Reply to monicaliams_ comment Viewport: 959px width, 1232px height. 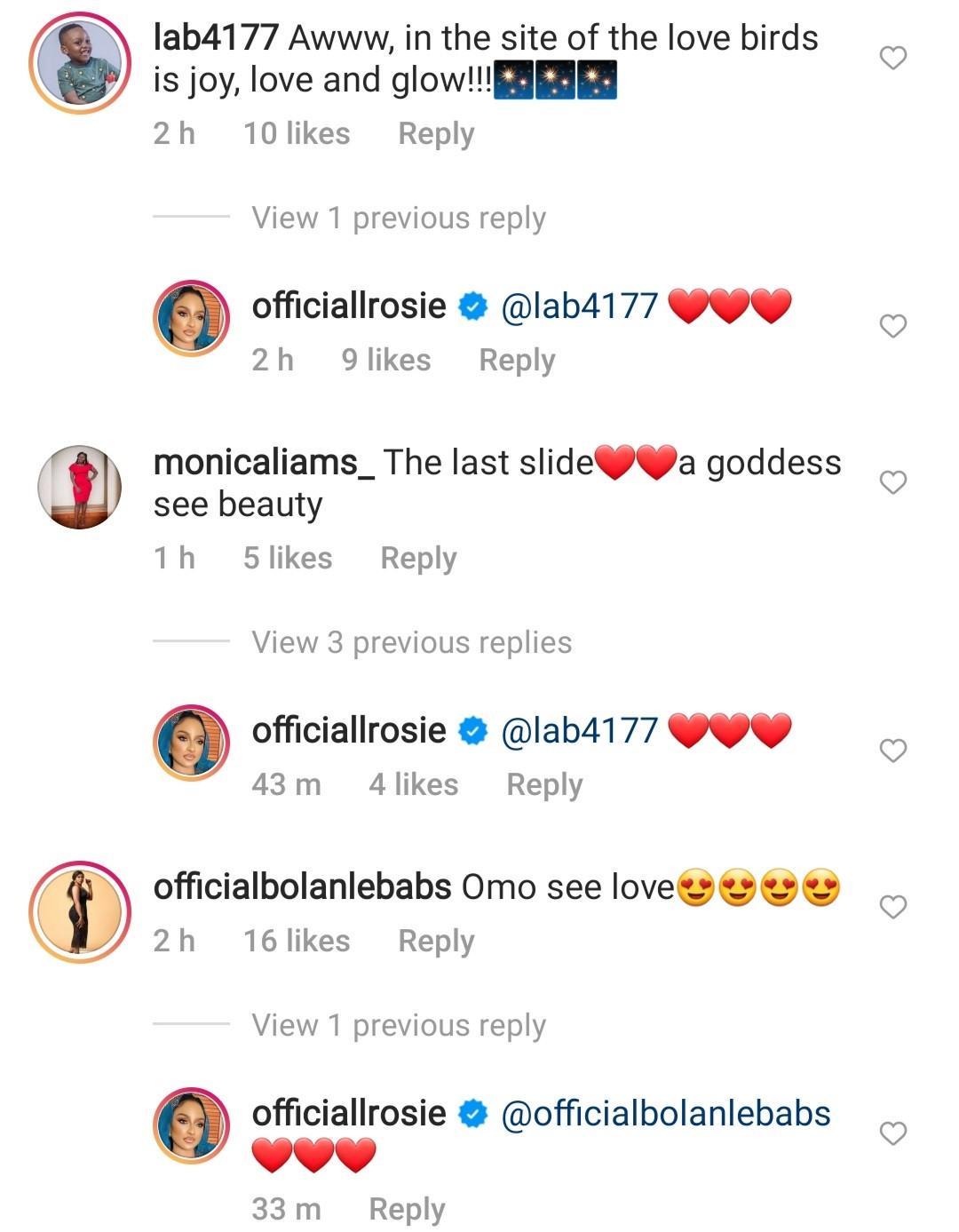[x=418, y=559]
